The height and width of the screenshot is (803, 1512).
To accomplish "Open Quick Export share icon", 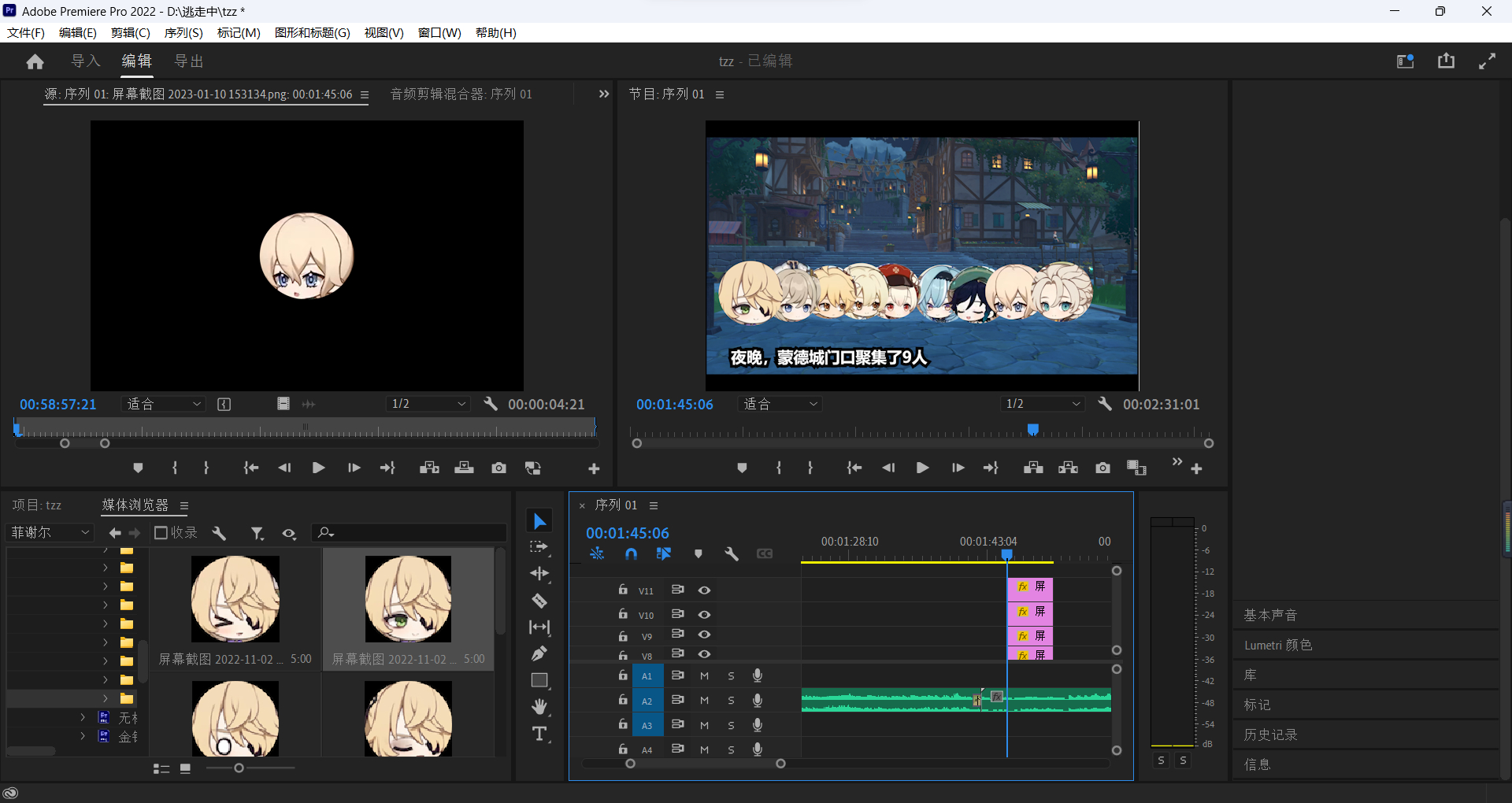I will [x=1446, y=61].
